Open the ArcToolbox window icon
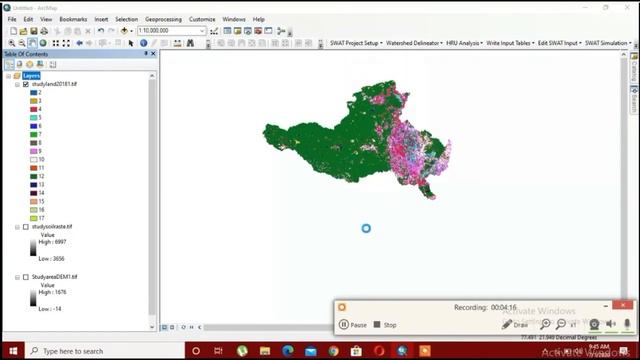Viewport: 640px width, 360px height. pos(258,31)
